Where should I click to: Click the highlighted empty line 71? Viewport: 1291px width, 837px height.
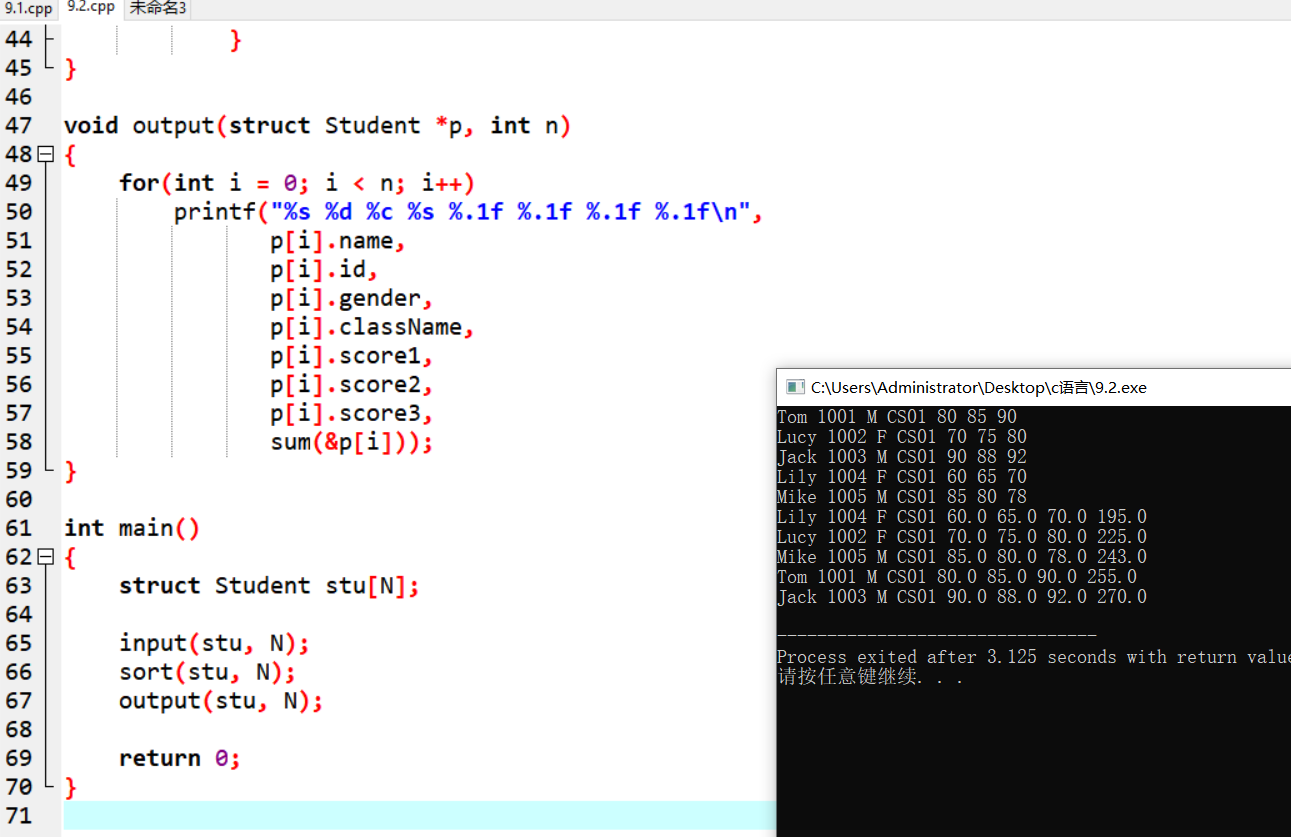420,816
